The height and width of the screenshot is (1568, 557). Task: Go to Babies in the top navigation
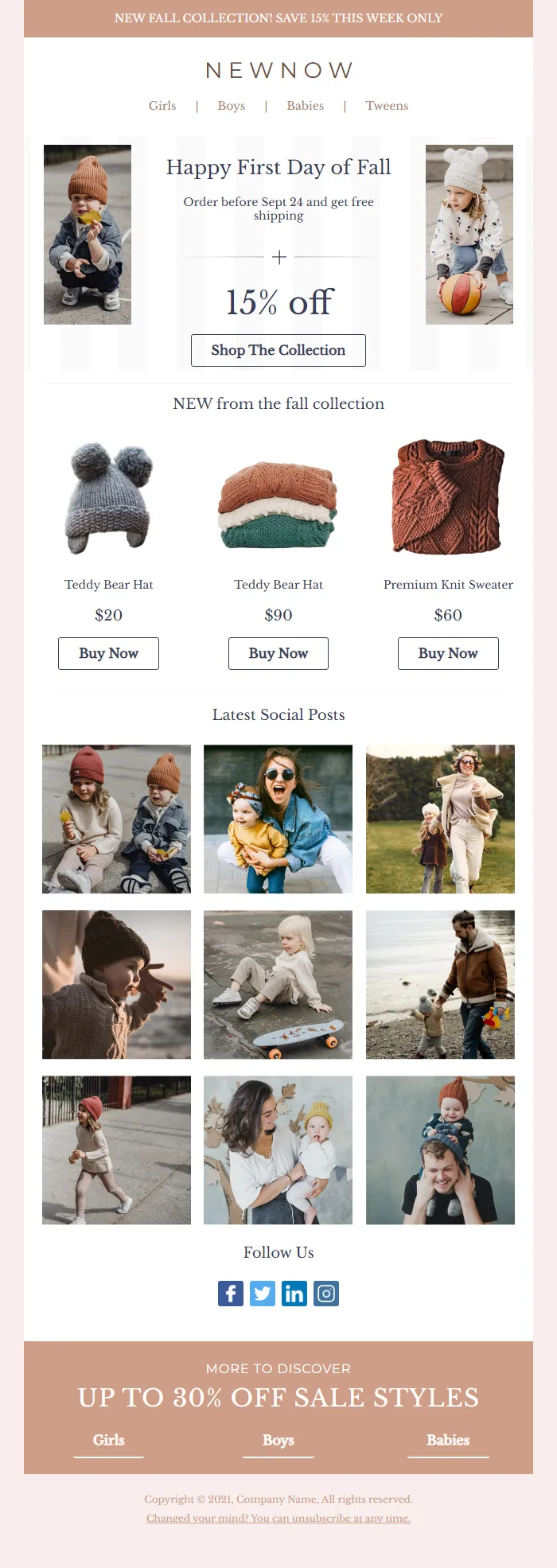click(306, 106)
